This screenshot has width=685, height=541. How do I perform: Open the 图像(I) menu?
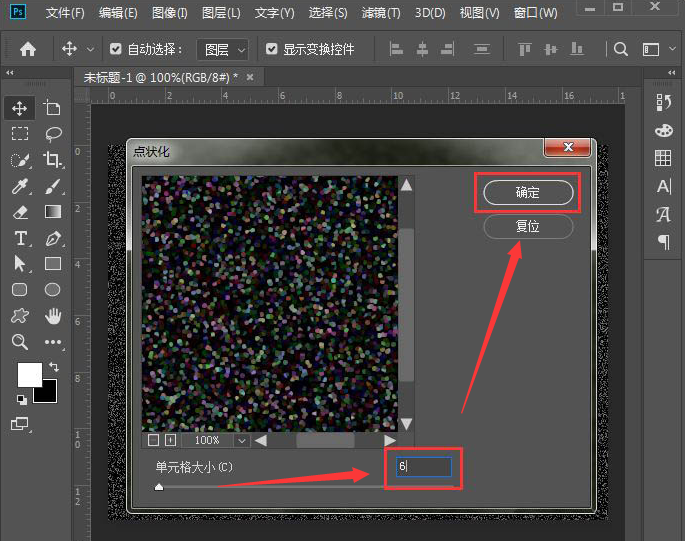[169, 13]
